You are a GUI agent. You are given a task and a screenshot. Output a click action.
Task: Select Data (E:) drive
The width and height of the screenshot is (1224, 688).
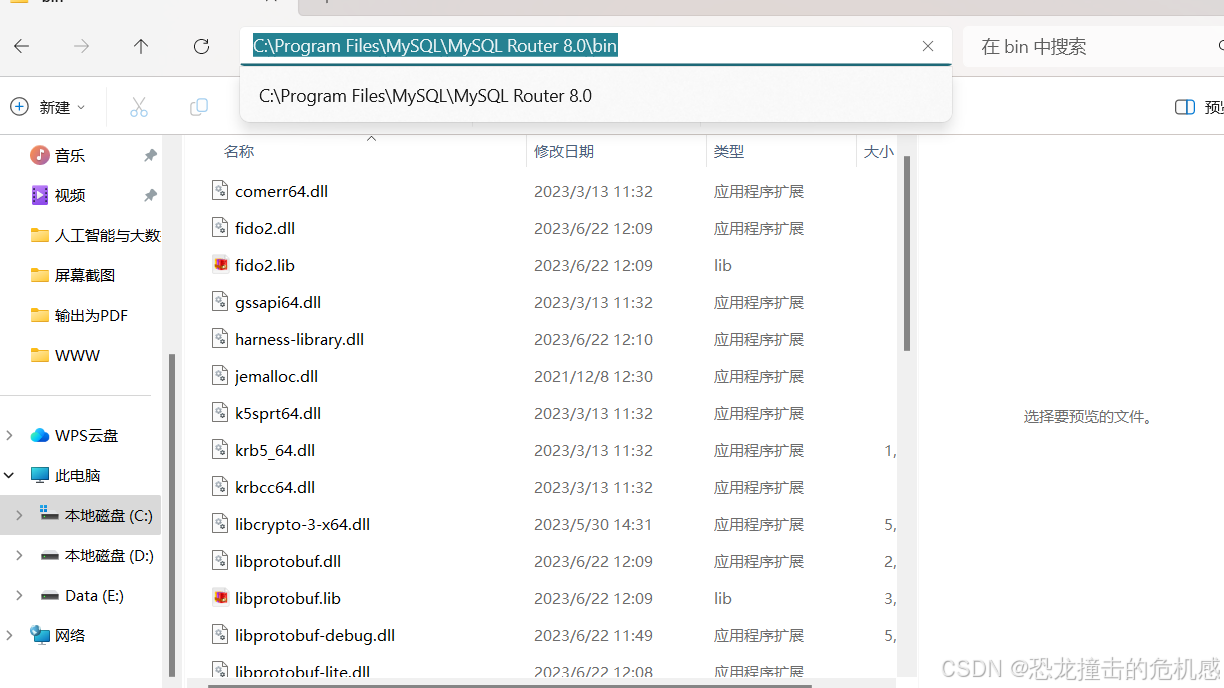(82, 595)
